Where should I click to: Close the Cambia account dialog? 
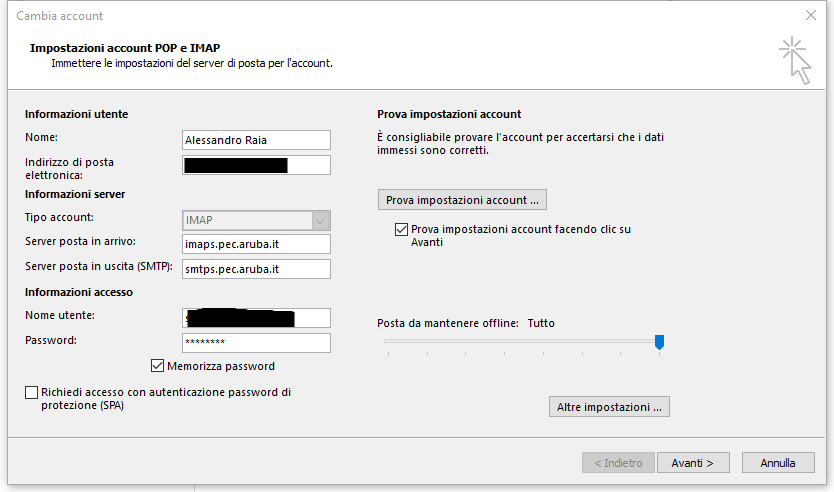coord(811,15)
